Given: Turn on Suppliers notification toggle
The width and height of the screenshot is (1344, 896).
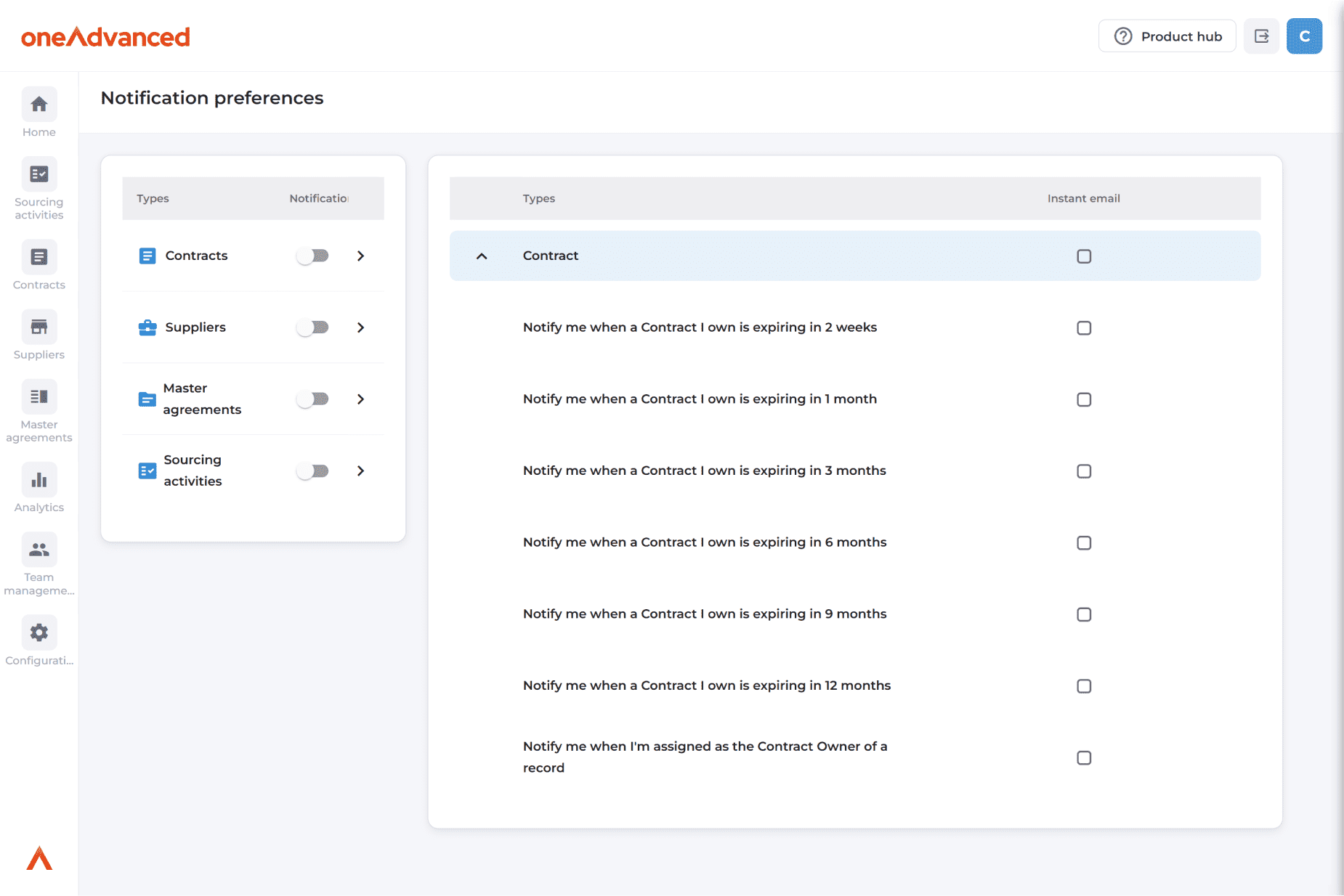Looking at the screenshot, I should pos(313,327).
